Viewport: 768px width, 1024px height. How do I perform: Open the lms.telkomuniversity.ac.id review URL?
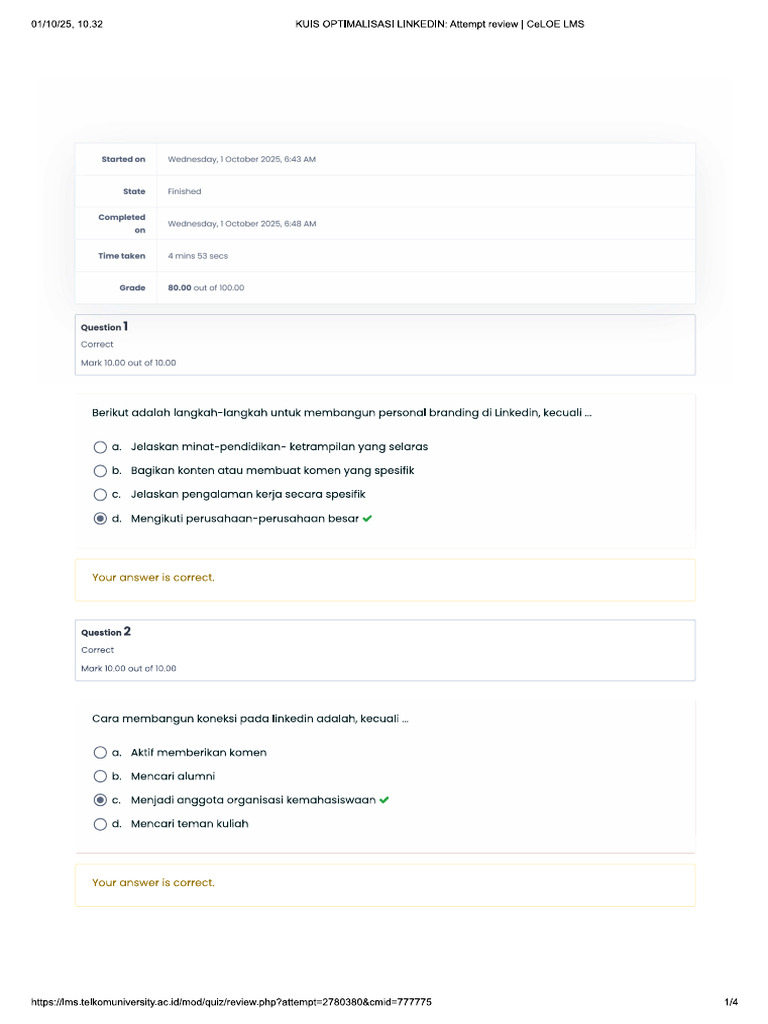(x=232, y=1002)
